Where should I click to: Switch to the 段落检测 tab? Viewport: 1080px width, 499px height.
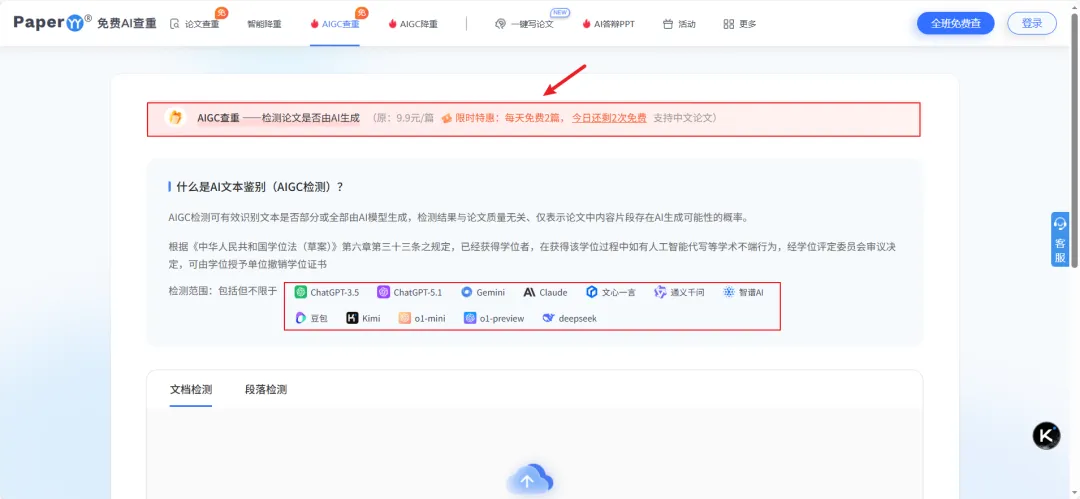[266, 390]
